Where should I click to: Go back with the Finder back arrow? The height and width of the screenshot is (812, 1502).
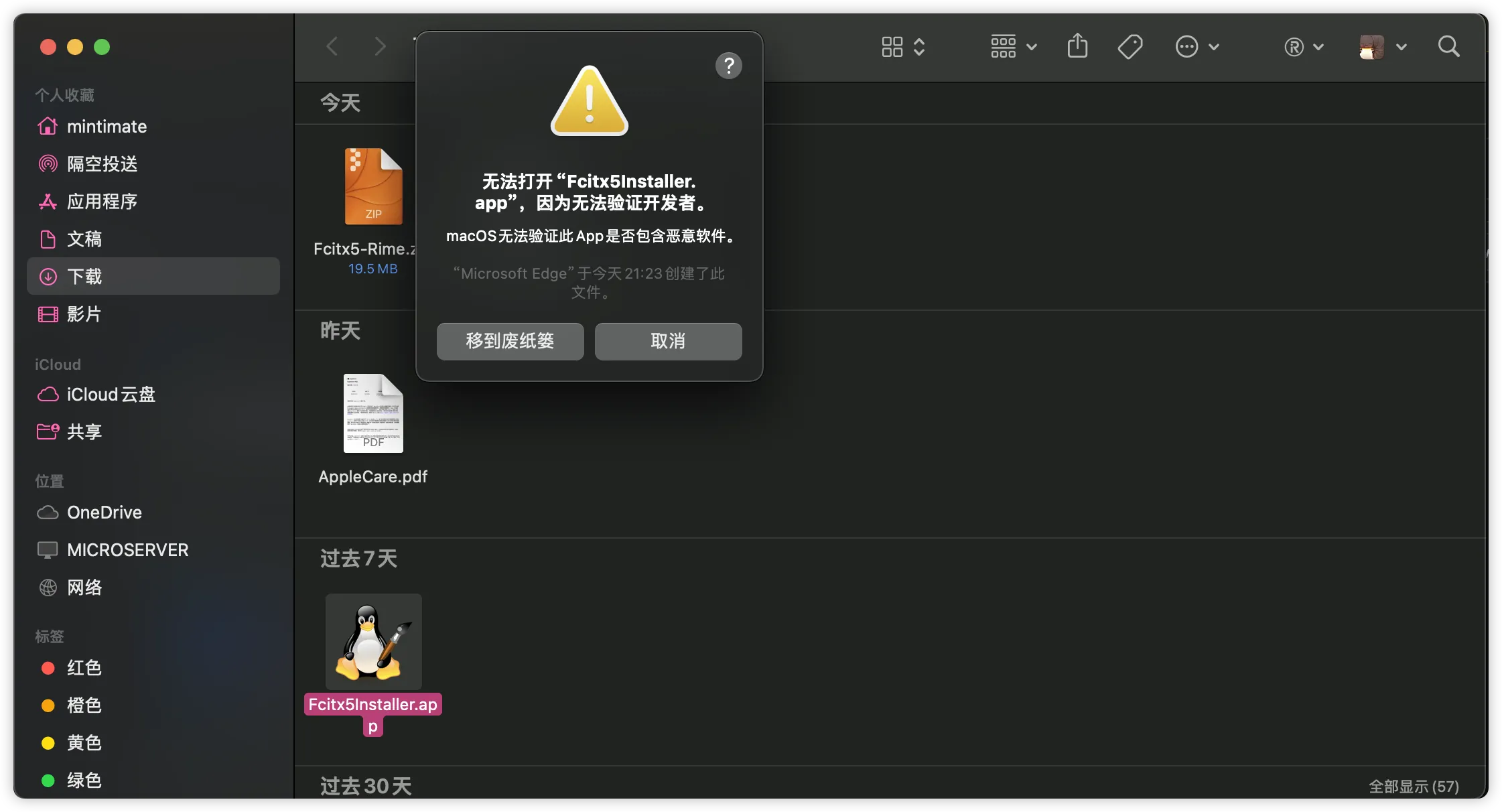(x=332, y=46)
